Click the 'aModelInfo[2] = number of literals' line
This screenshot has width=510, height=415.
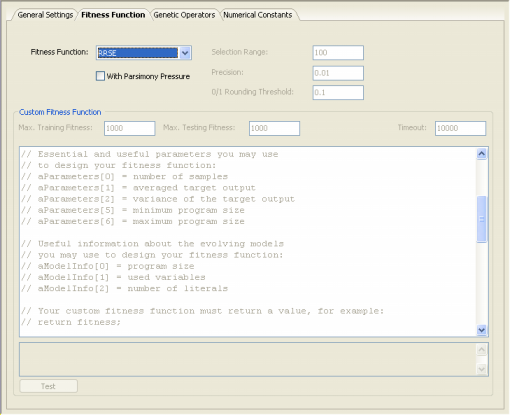[x=125, y=289]
